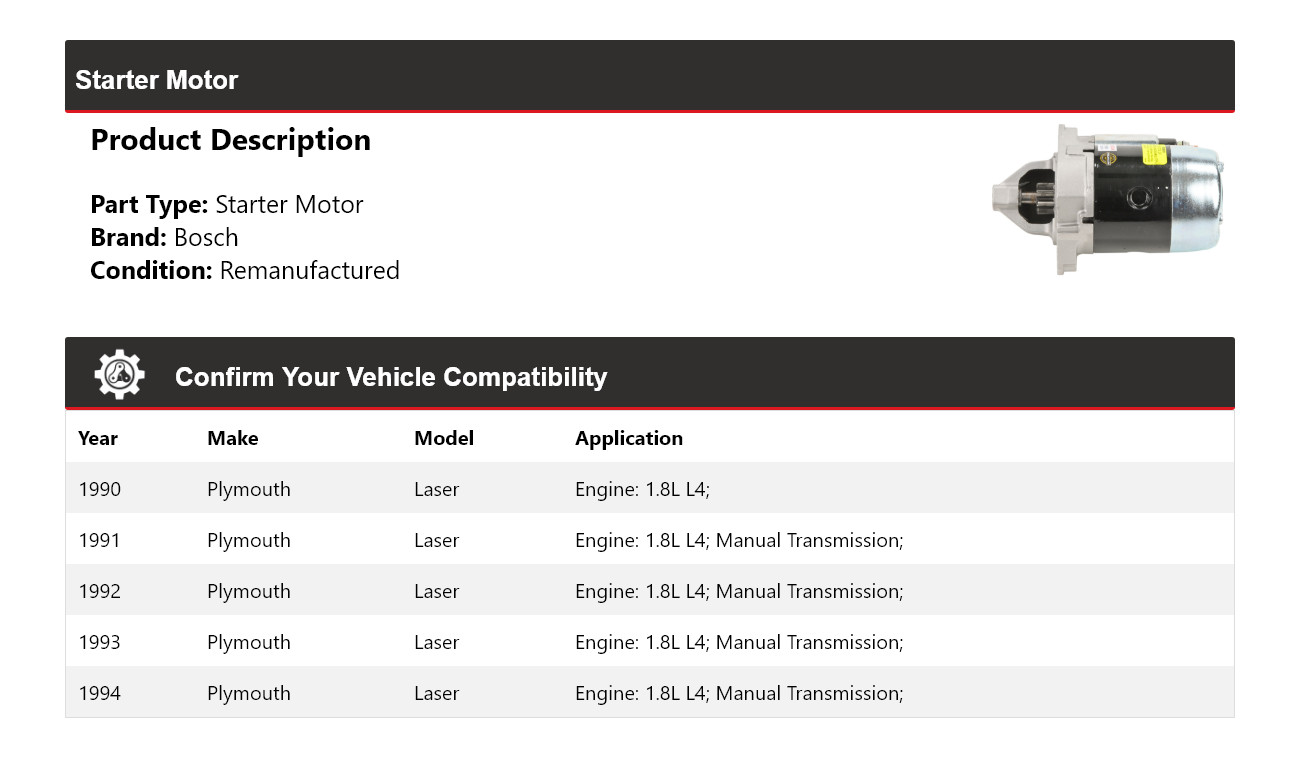Click Plymouth in the 1990 row
1300x758 pixels.
pos(249,489)
